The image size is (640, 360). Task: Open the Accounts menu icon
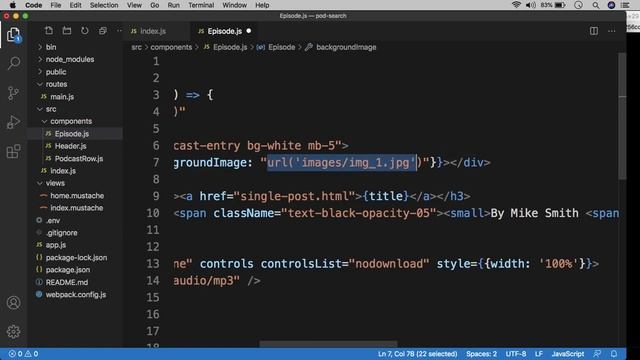click(x=13, y=302)
